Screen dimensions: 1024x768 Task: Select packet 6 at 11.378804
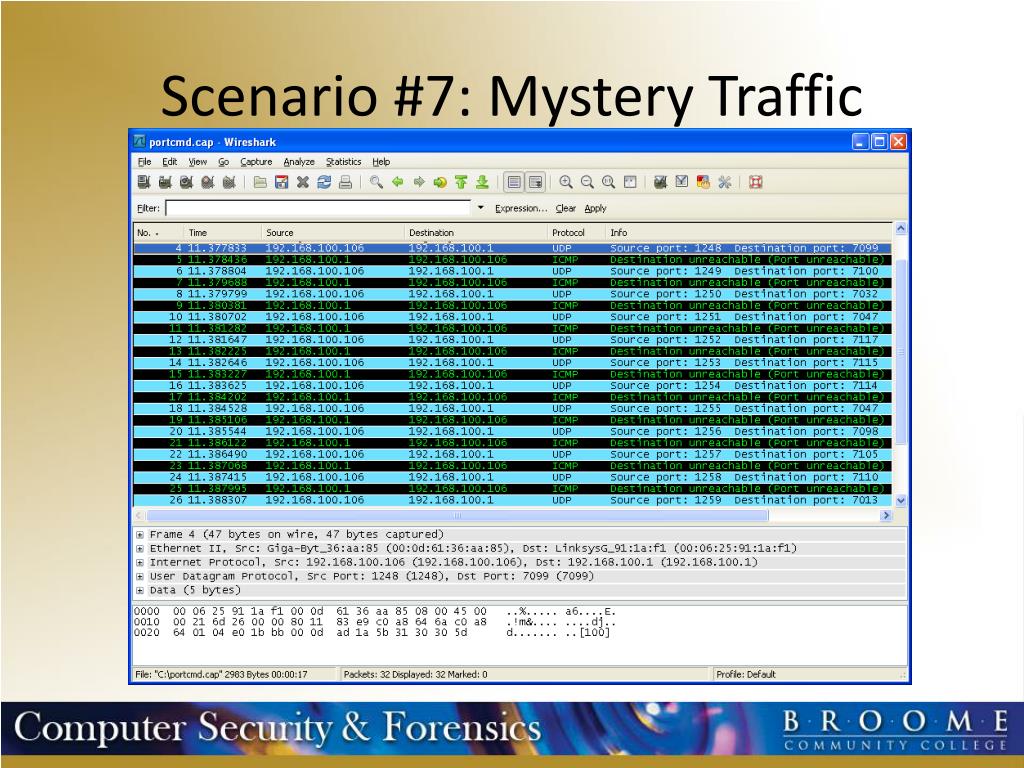coord(513,271)
